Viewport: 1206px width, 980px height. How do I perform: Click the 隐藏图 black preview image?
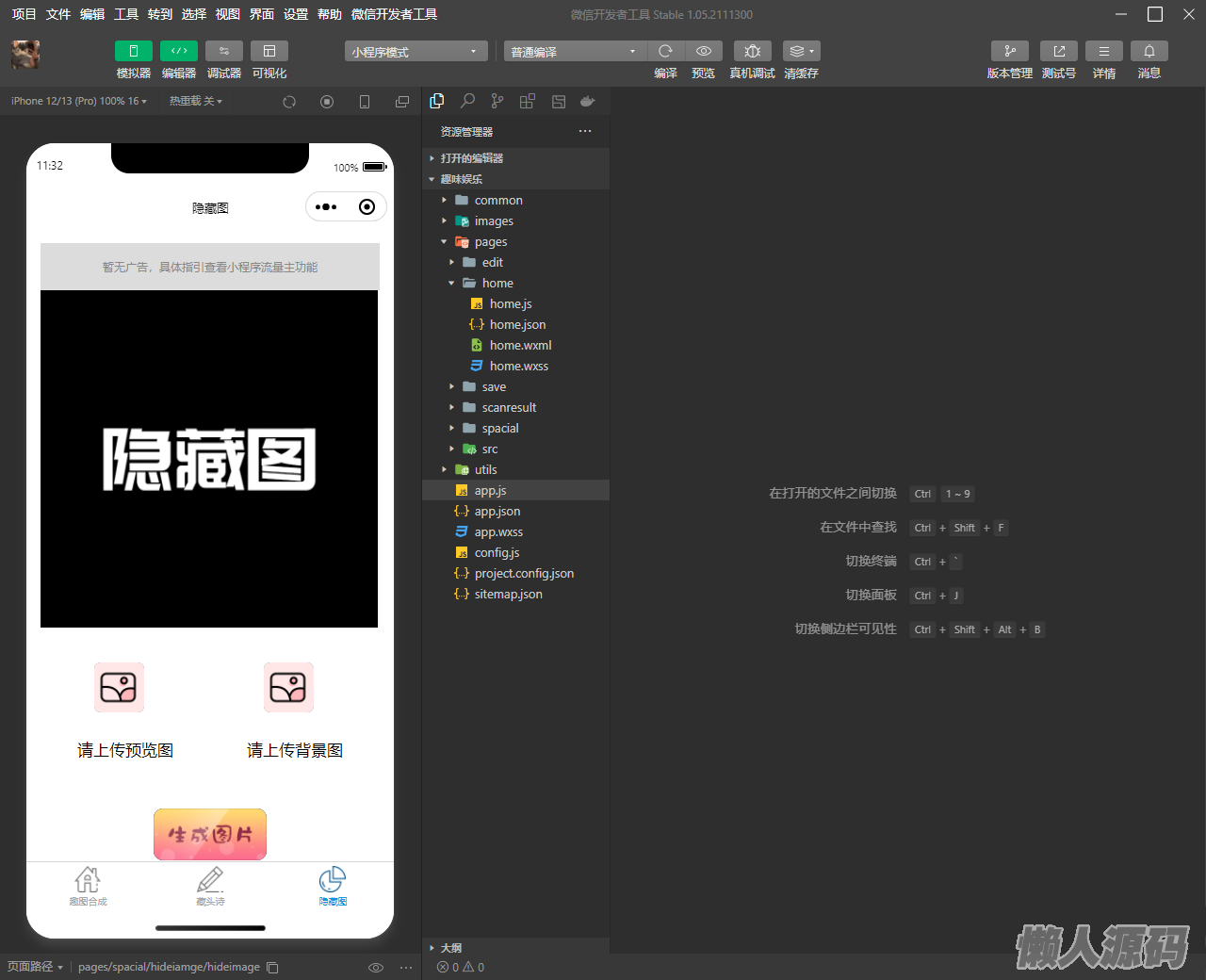point(209,459)
